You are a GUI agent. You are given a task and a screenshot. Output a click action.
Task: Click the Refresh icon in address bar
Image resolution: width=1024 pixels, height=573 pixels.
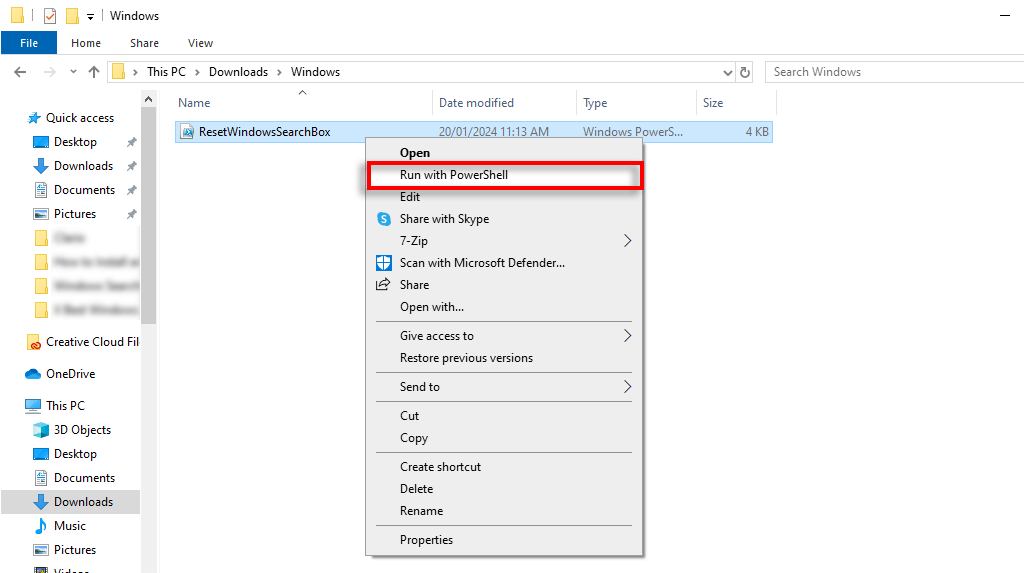[745, 72]
